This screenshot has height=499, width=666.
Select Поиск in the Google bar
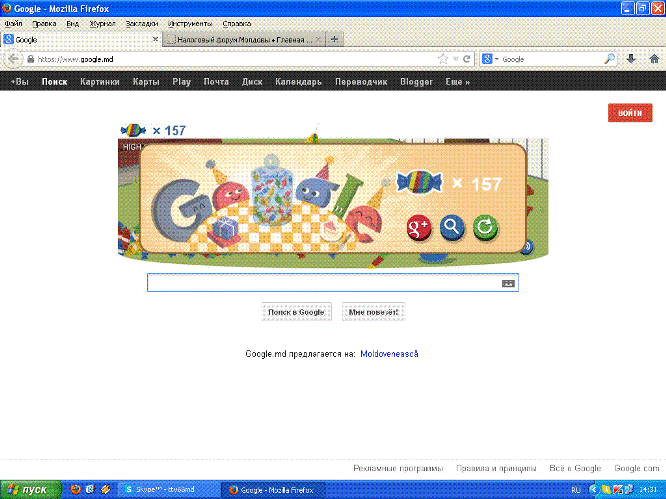point(54,82)
